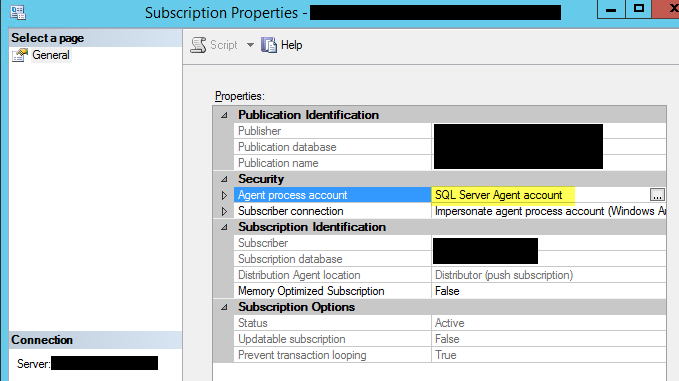Click the window system menu icon
Viewport: 679px width, 381px height.
click(x=18, y=13)
